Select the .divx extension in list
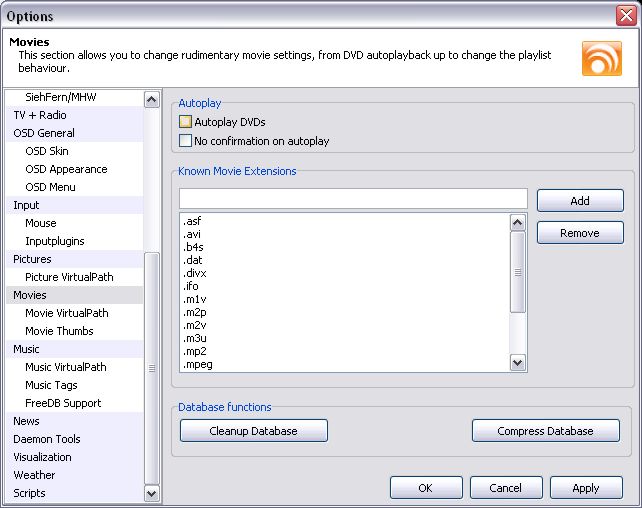Viewport: 642px width, 508px height. click(x=196, y=273)
